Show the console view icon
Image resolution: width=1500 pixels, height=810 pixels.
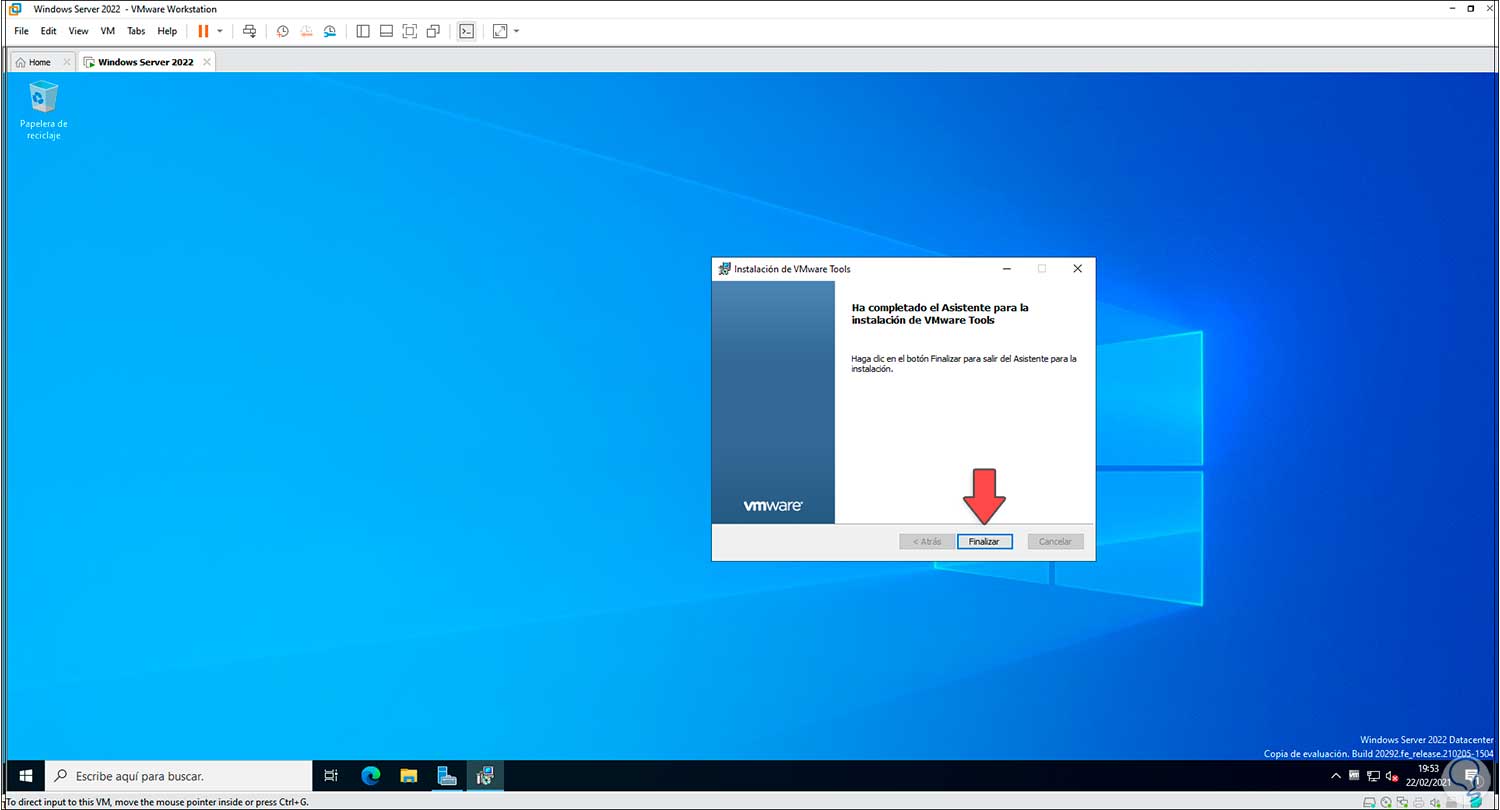466,31
